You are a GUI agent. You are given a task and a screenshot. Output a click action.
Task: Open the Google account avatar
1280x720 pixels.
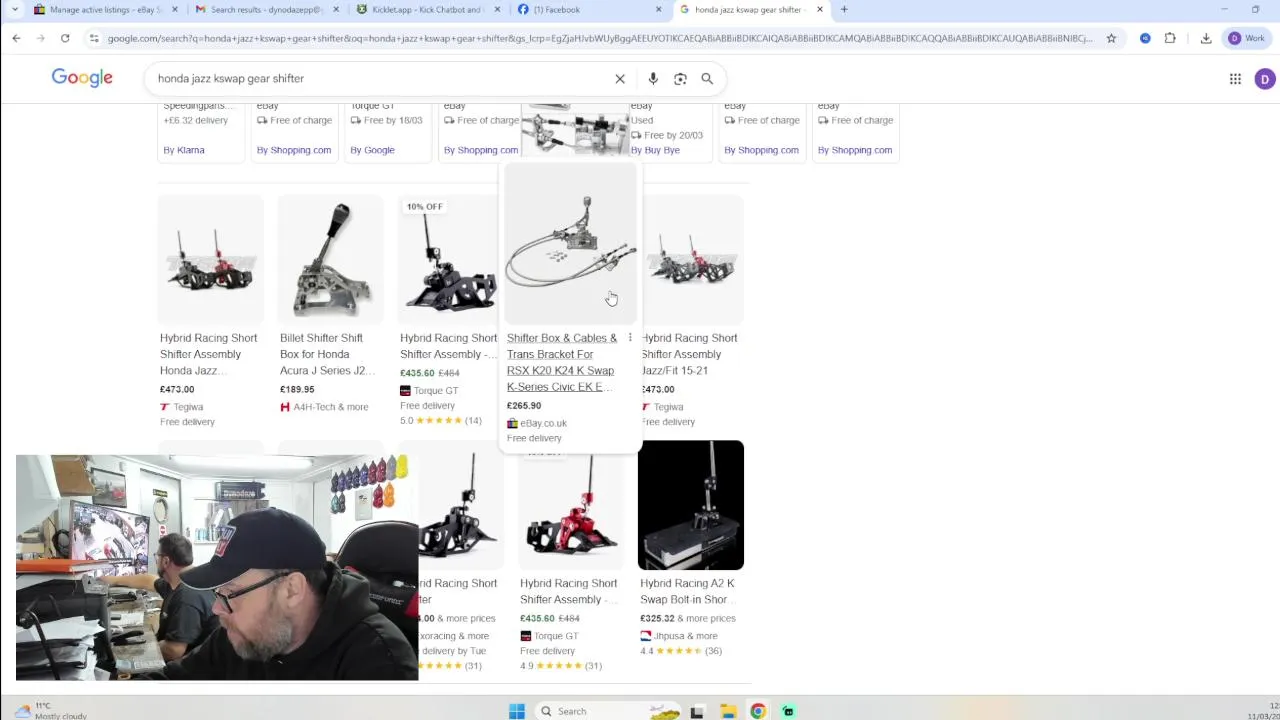pyautogui.click(x=1264, y=79)
